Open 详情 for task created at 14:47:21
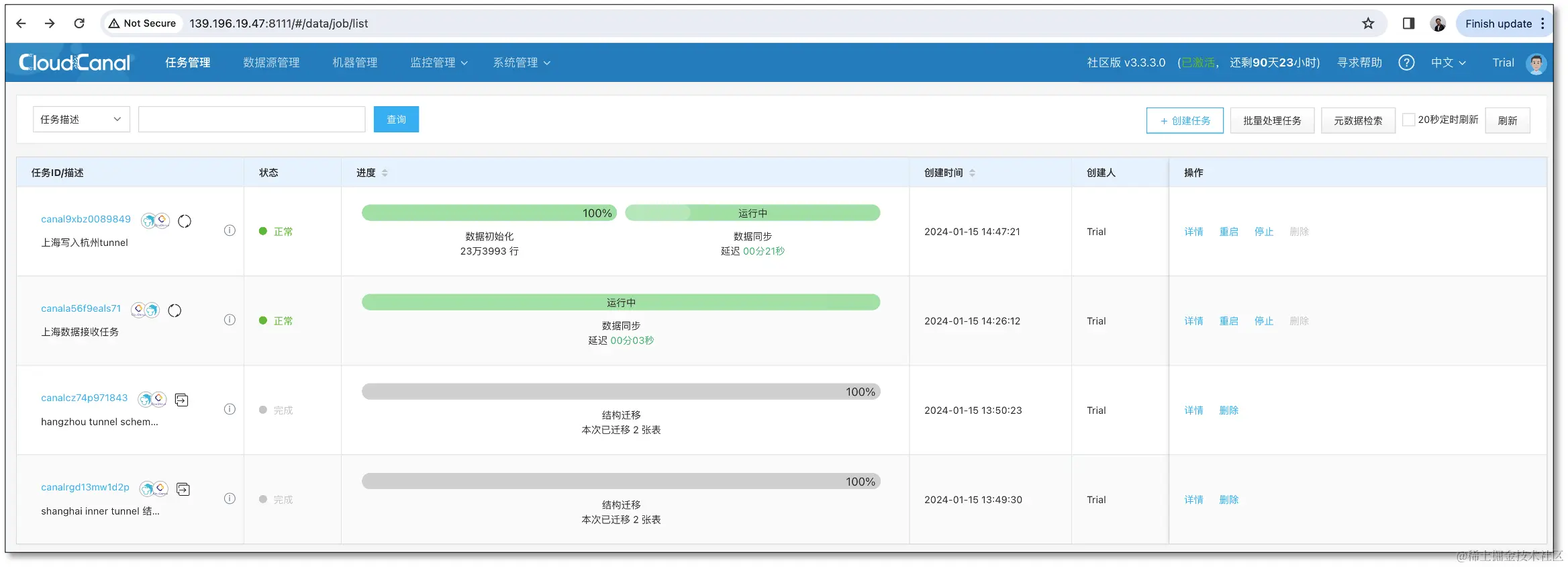Image resolution: width=1568 pixels, height=567 pixels. pos(1193,232)
